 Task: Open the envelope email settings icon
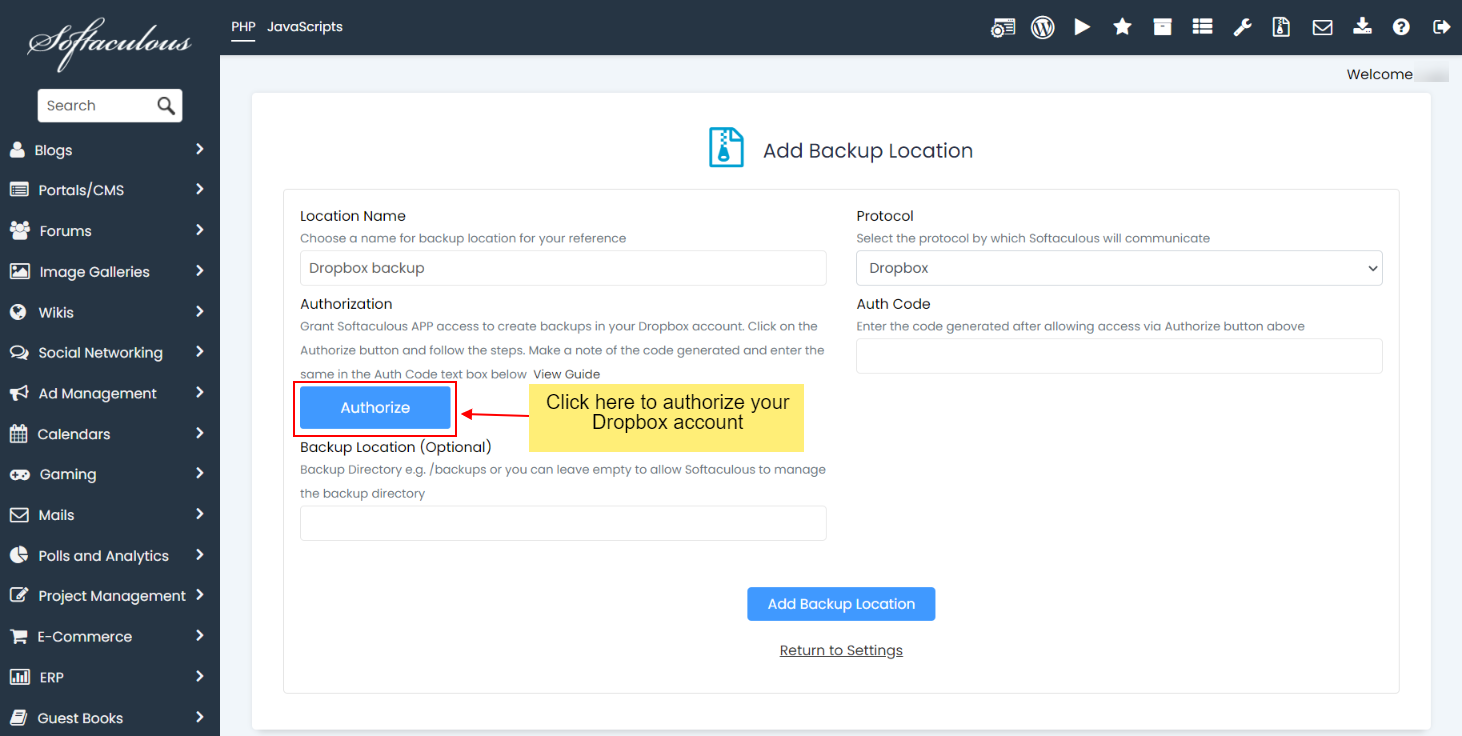point(1322,27)
